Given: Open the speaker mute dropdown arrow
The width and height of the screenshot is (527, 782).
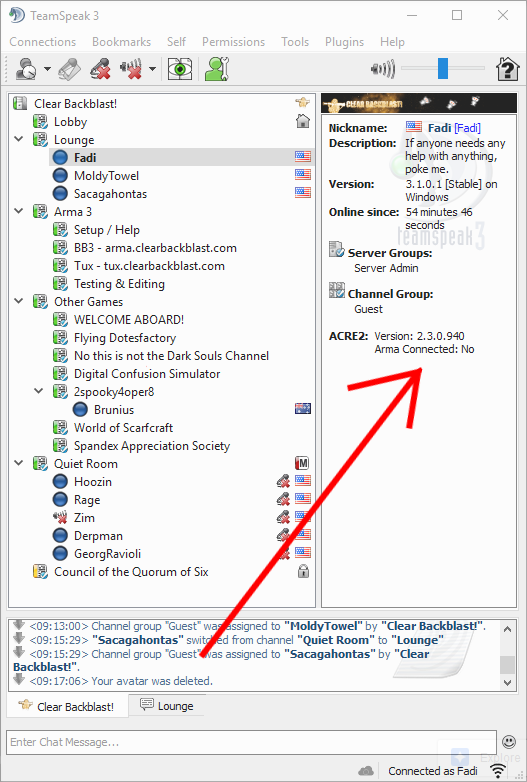Looking at the screenshot, I should click(152, 69).
